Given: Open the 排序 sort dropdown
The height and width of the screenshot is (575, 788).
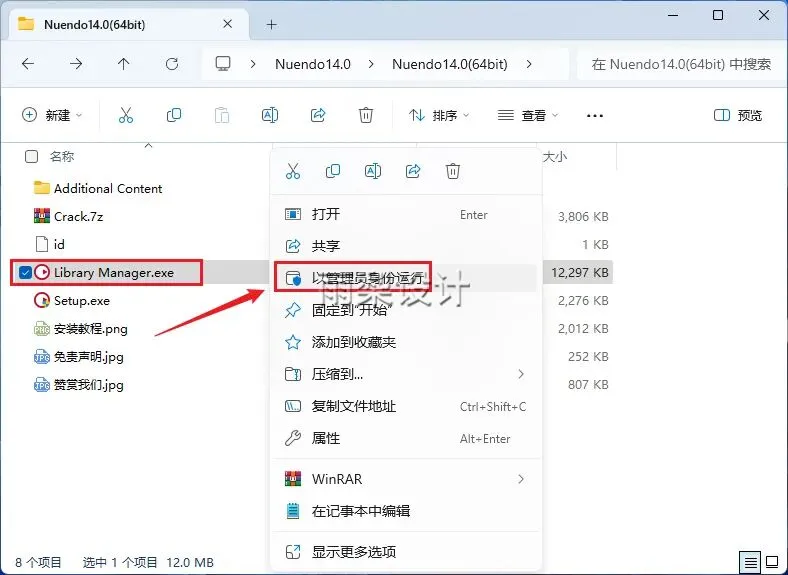Looking at the screenshot, I should coord(439,115).
